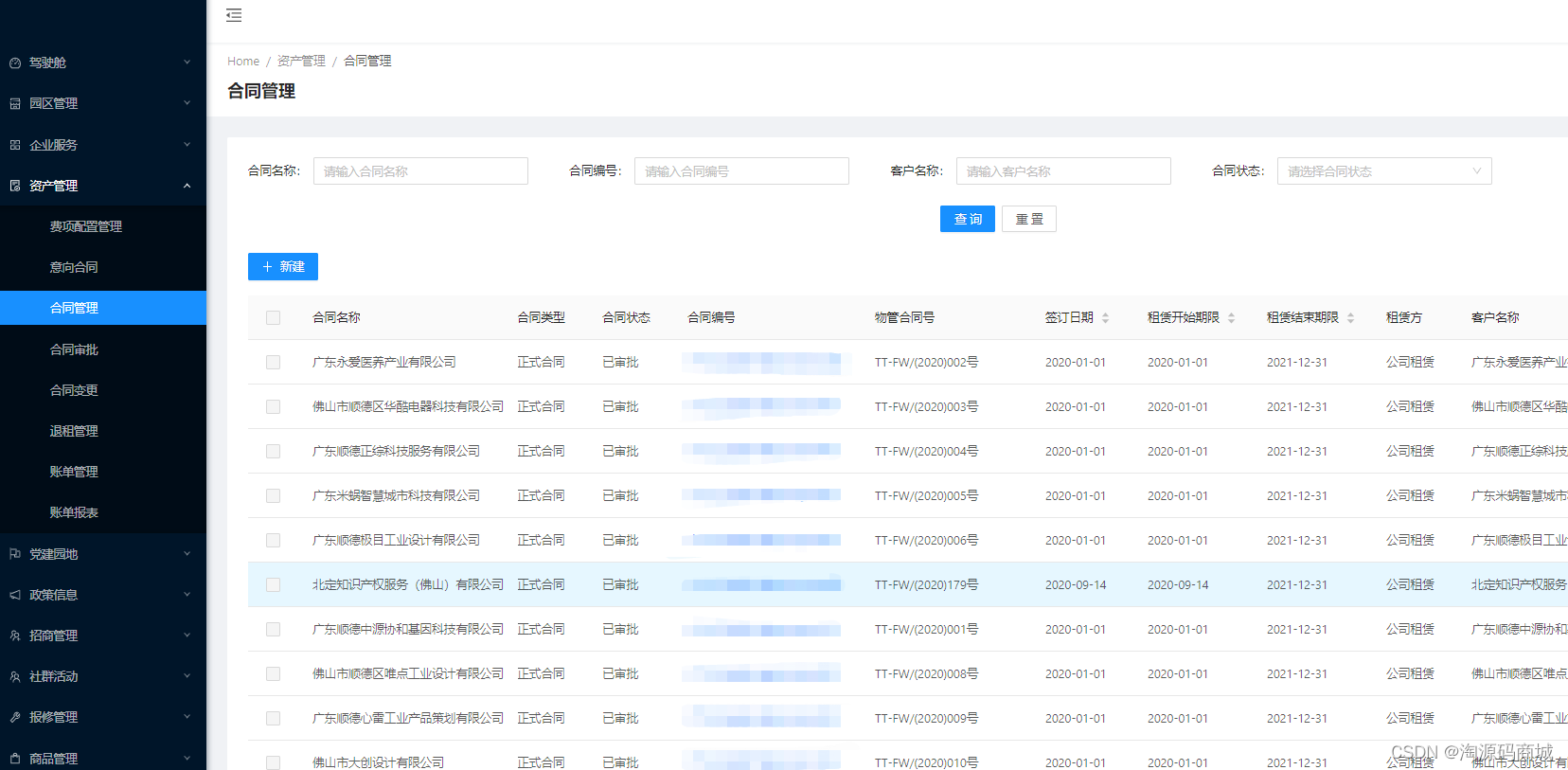
Task: Open 费项配置管理 submenu item
Action: point(103,226)
